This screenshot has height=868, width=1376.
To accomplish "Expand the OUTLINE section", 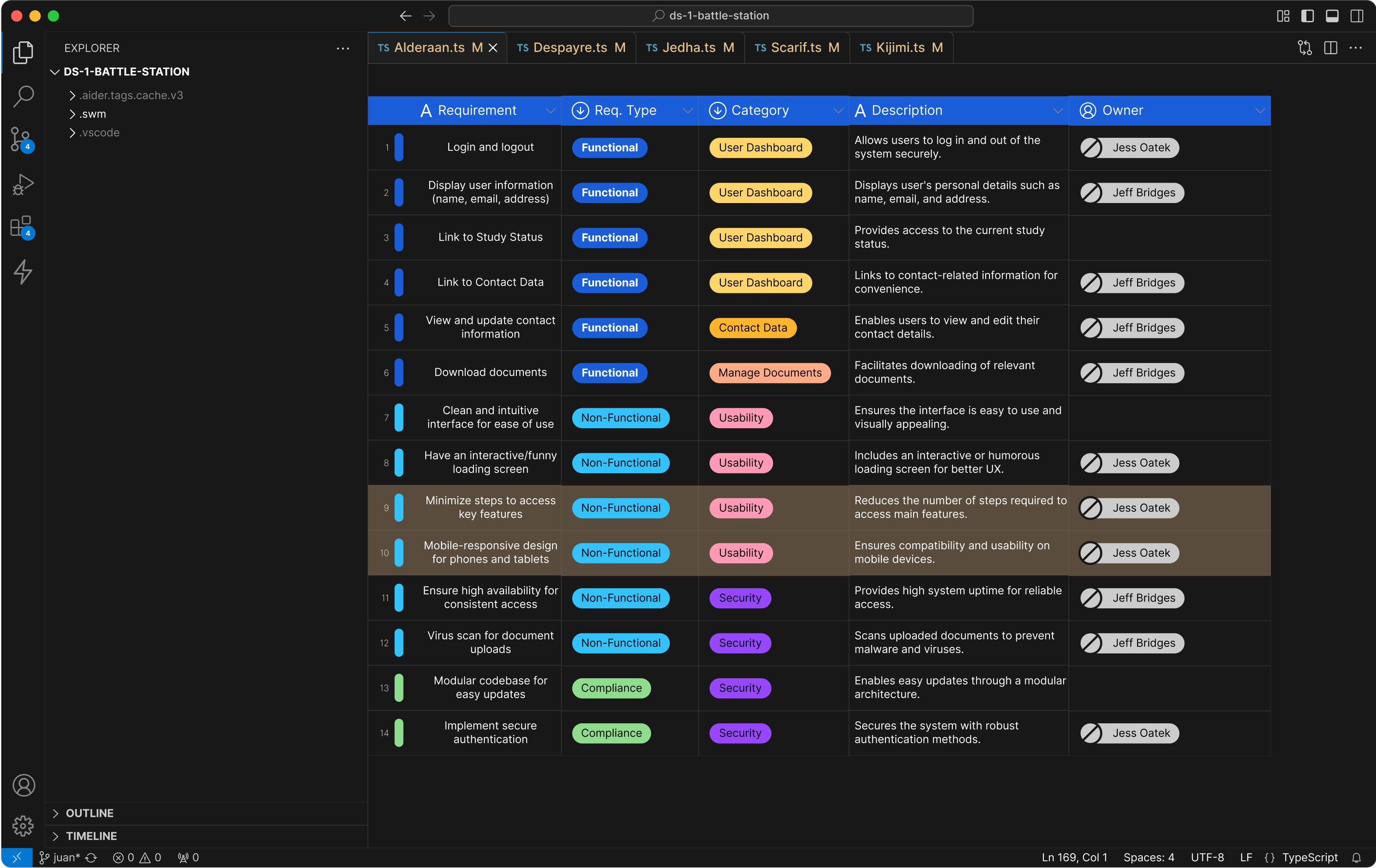I will (89, 813).
